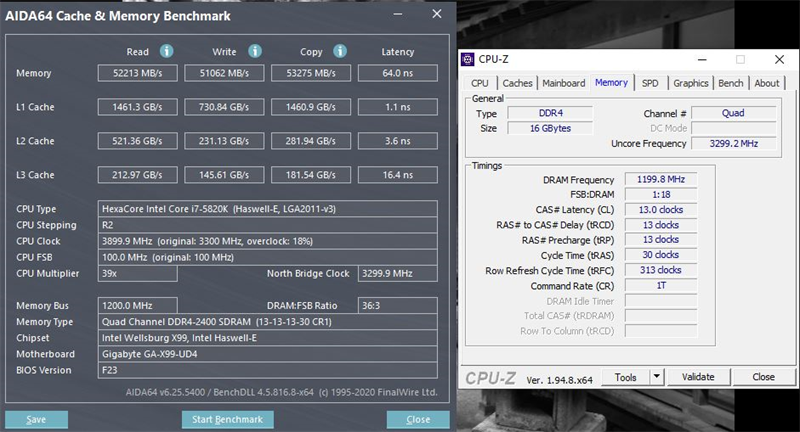Click the info icon next to Write
800x432 pixels.
click(x=255, y=51)
